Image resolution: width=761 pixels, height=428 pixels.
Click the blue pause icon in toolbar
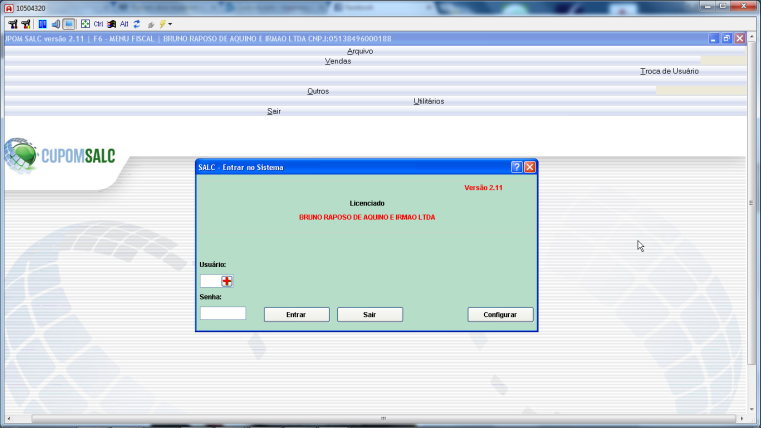[43, 24]
